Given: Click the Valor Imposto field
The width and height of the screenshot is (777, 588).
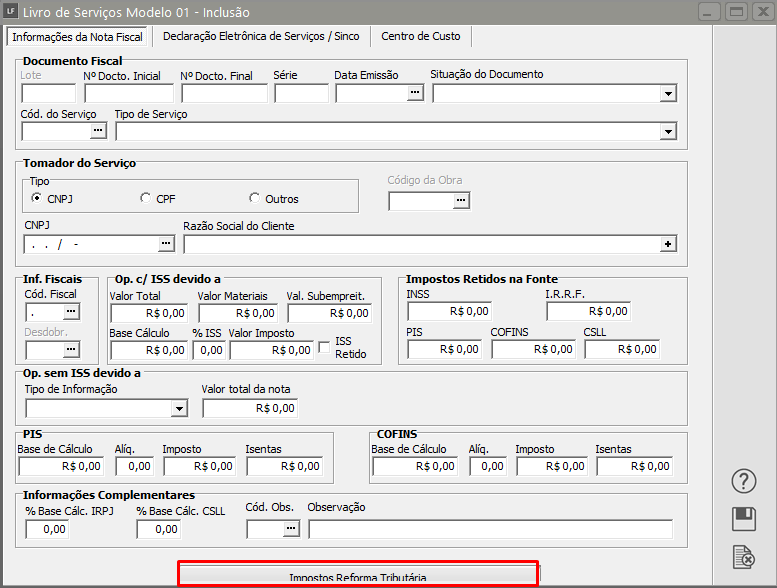Looking at the screenshot, I should point(272,350).
